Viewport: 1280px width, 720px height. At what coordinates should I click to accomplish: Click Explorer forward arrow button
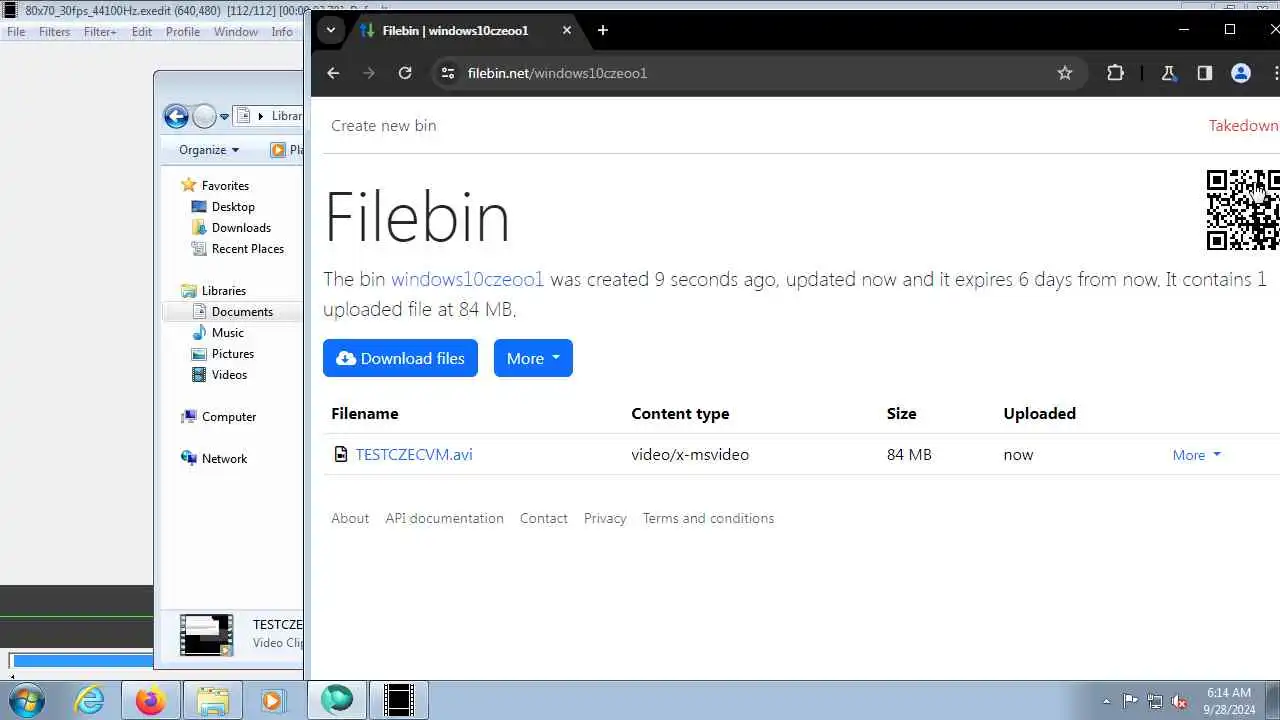[x=204, y=117]
